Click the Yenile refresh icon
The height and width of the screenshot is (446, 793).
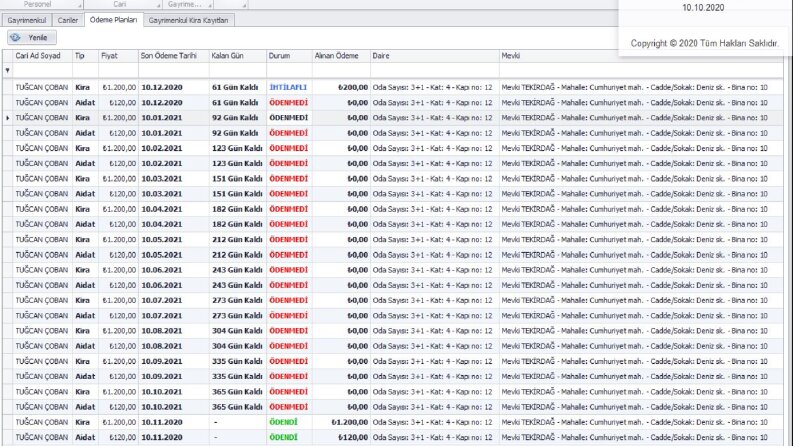point(16,37)
